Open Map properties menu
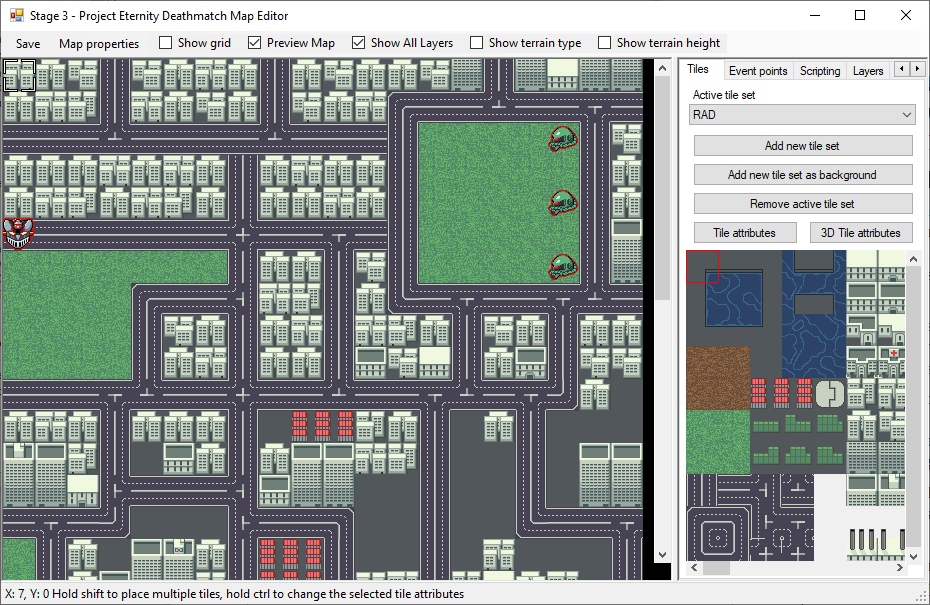The height and width of the screenshot is (605, 930). 98,43
